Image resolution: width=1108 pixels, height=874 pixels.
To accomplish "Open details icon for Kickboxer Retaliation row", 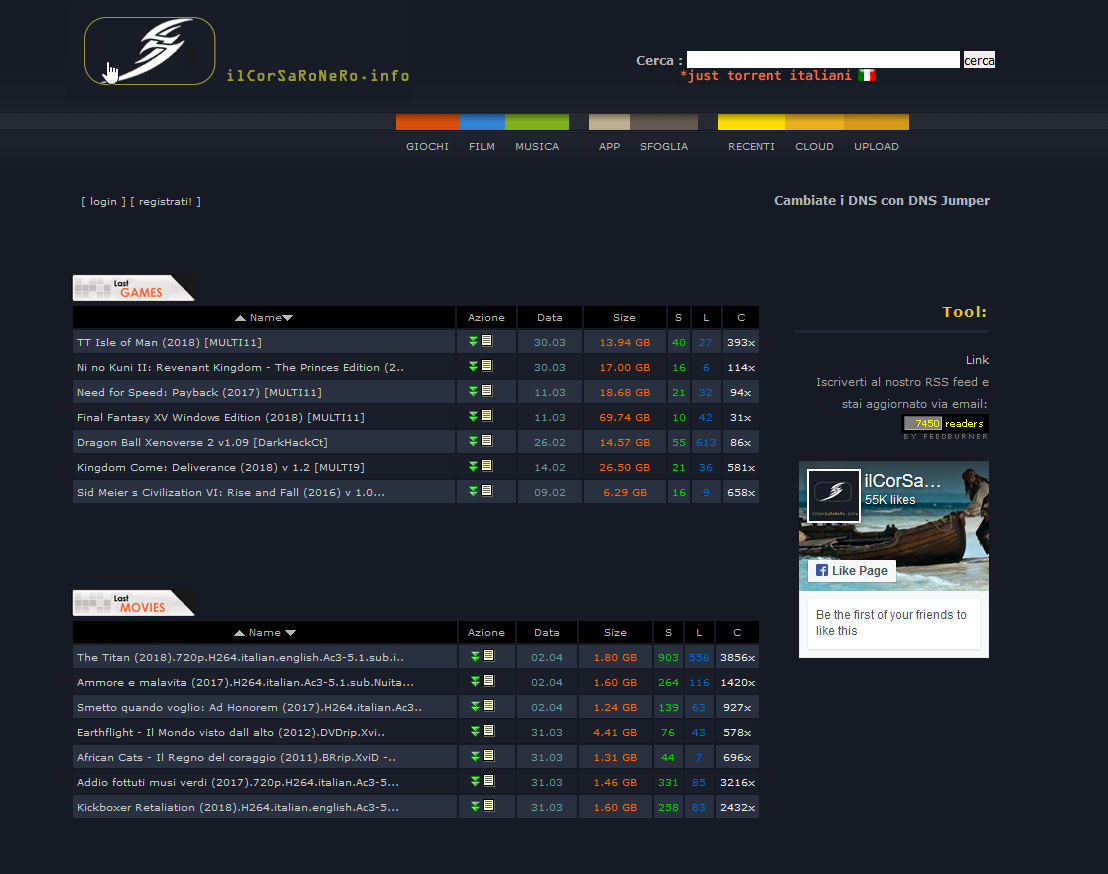I will pos(489,806).
